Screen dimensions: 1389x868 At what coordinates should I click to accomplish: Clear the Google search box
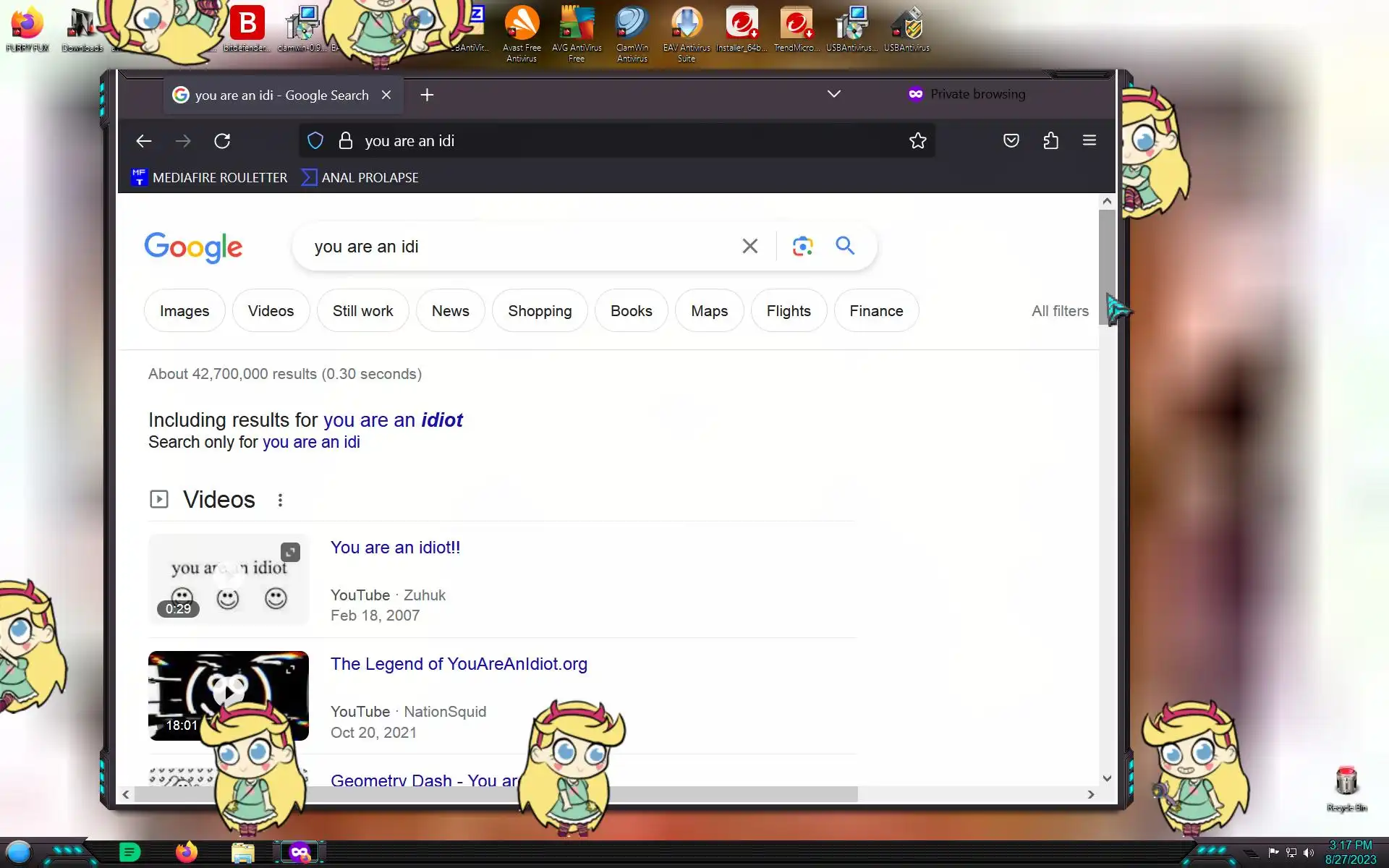coord(749,247)
